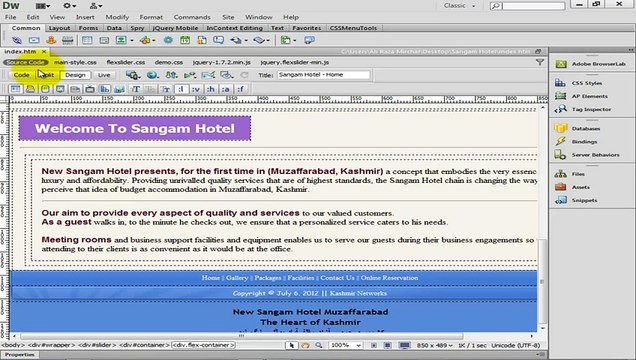Viewport: 636px width, 360px height.
Task: Open the Databases panel
Action: coord(578,129)
